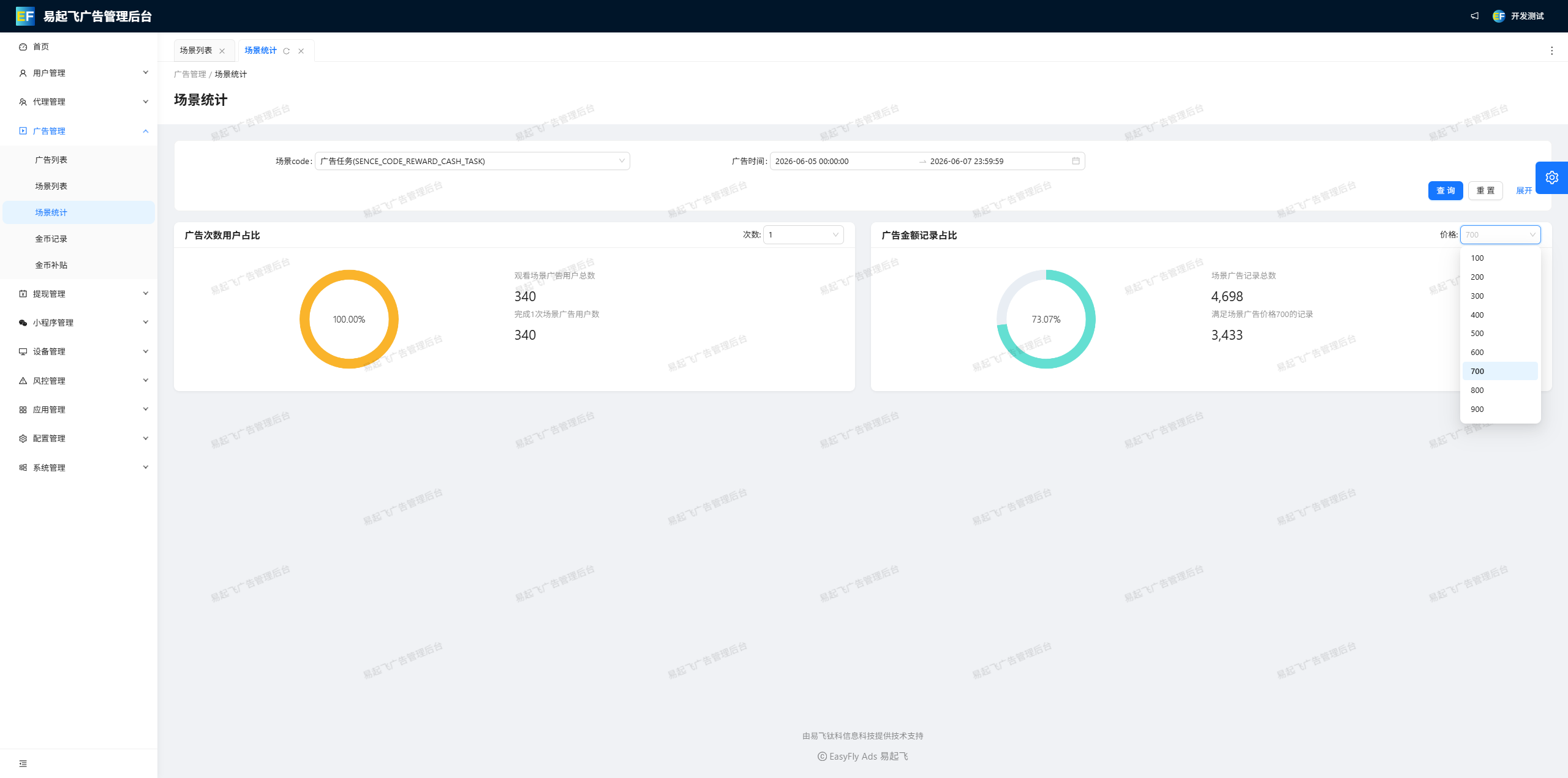Open the announcement megaphone icon
1568x778 pixels.
tap(1475, 16)
